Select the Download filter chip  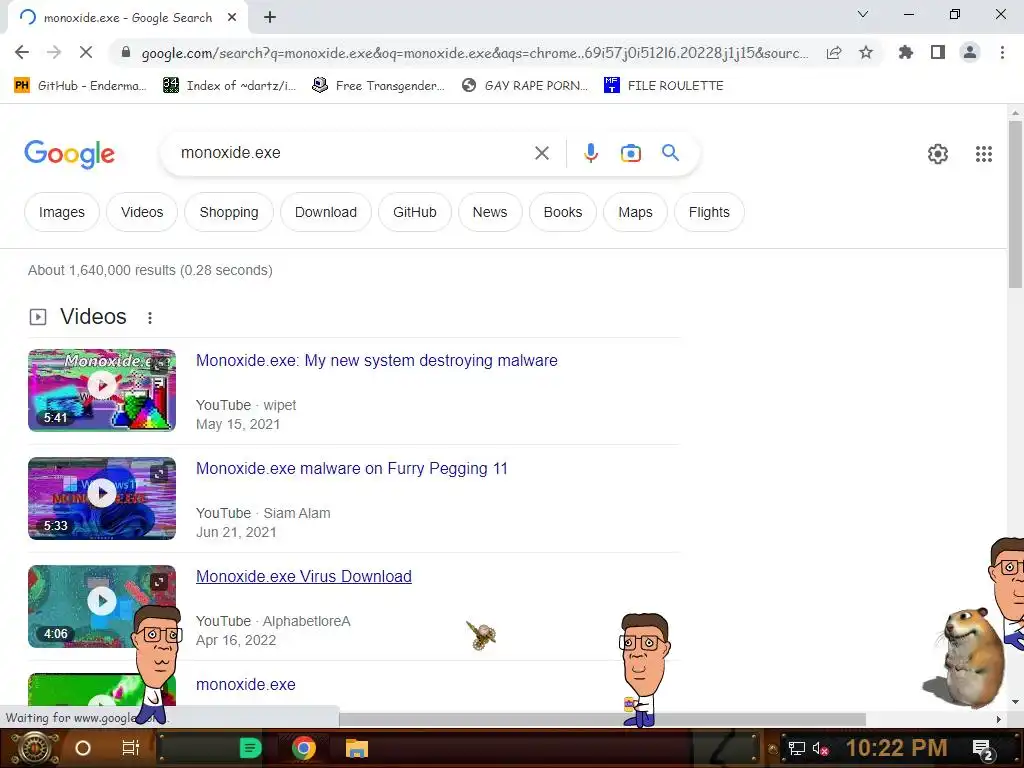click(x=326, y=212)
